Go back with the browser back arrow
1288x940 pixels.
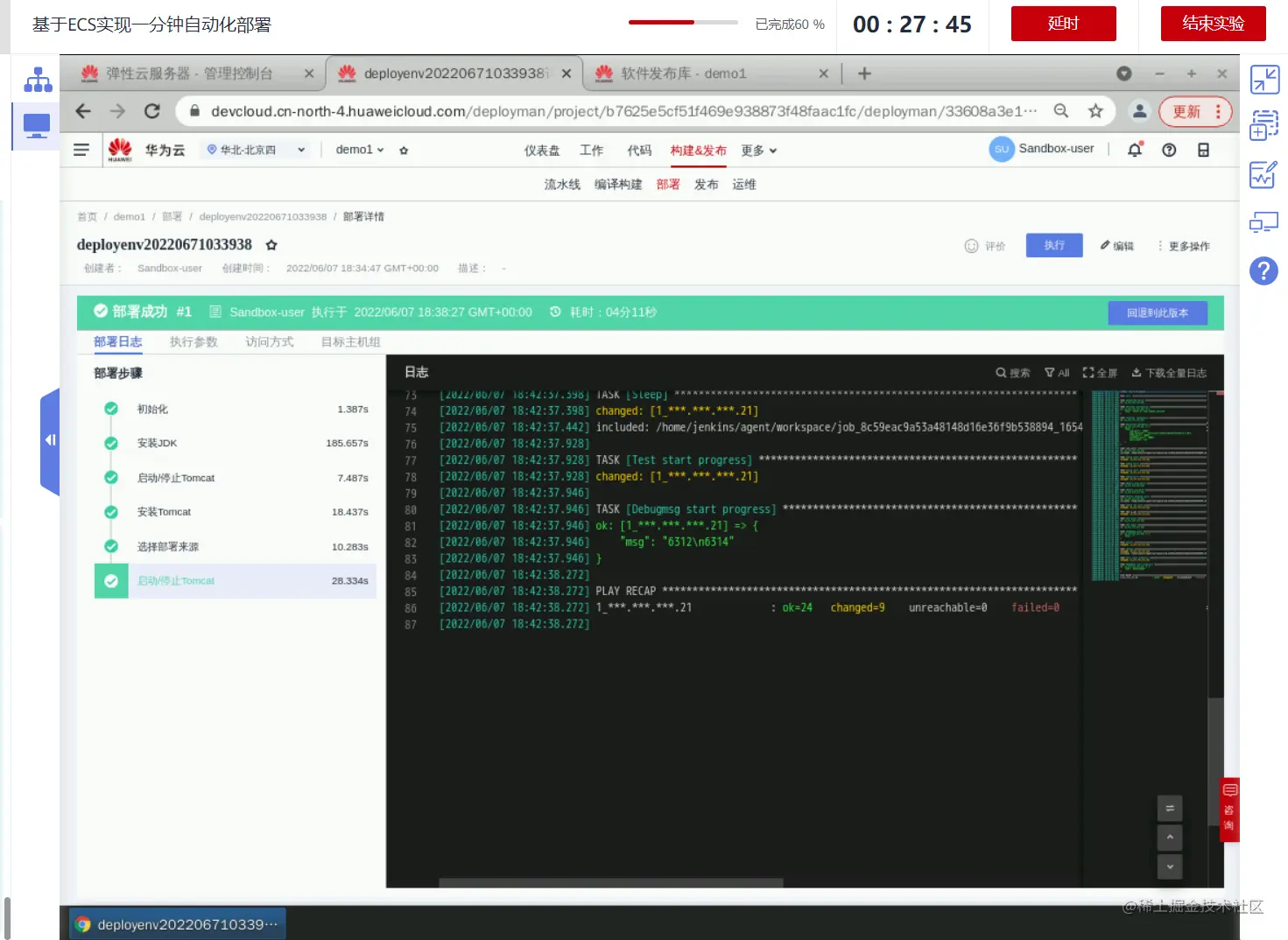83,111
